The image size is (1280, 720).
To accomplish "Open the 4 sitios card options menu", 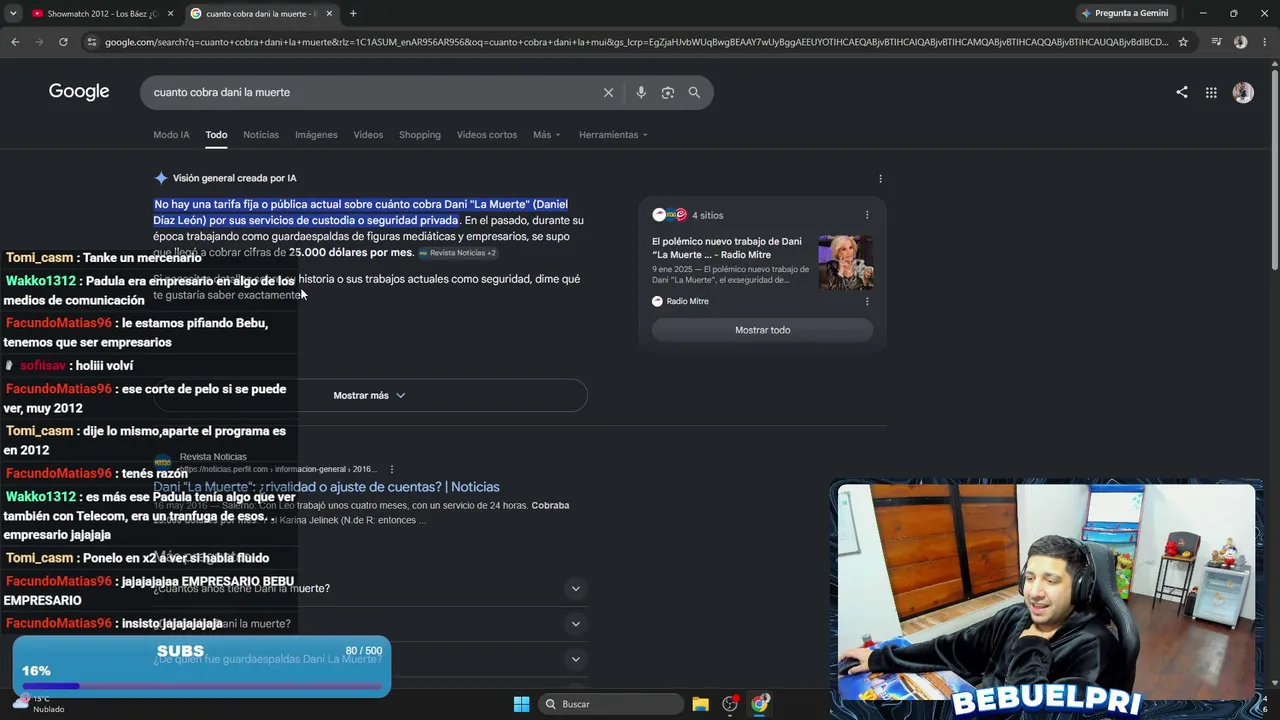I will 867,215.
